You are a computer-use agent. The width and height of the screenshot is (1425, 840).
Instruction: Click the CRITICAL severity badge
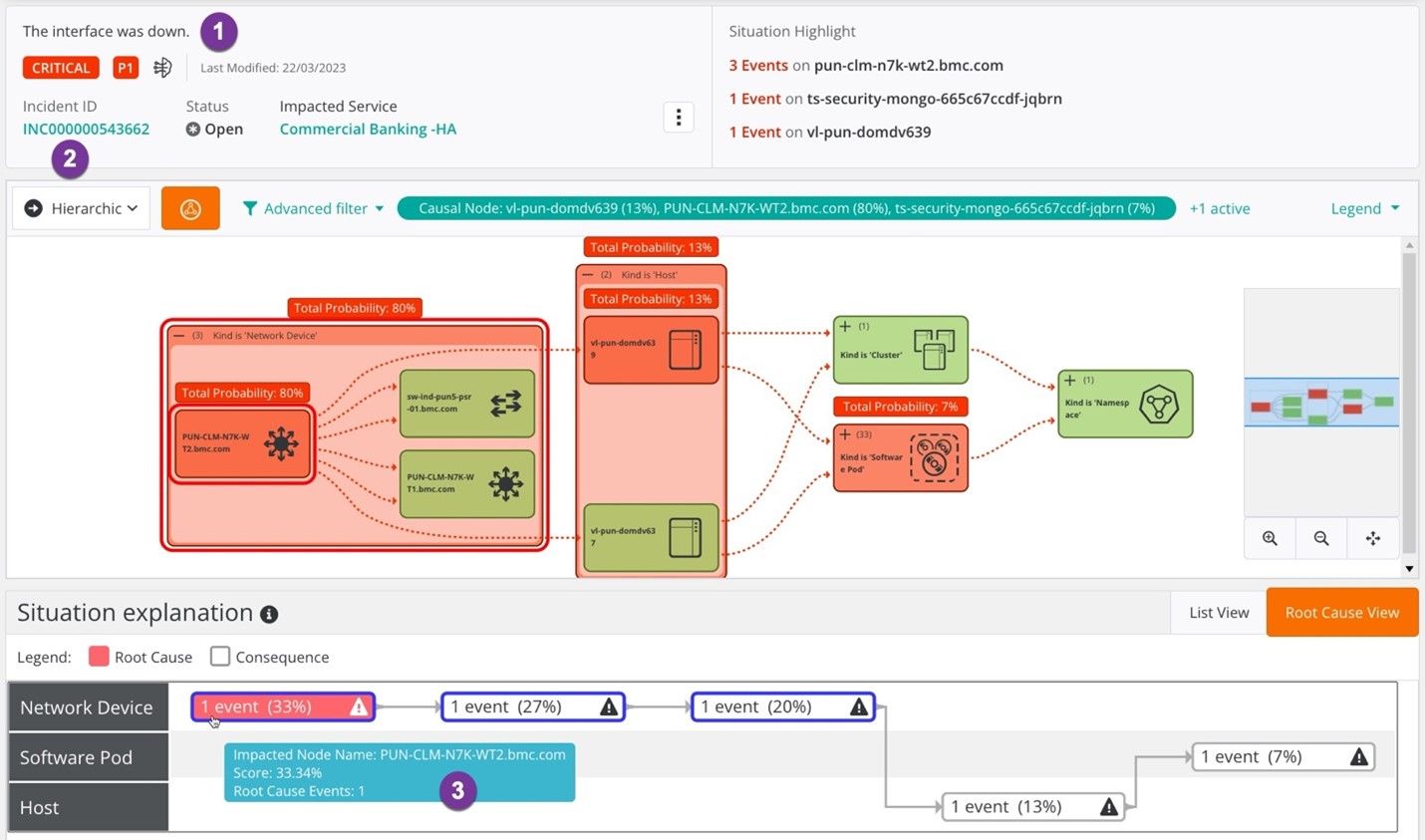[x=61, y=68]
